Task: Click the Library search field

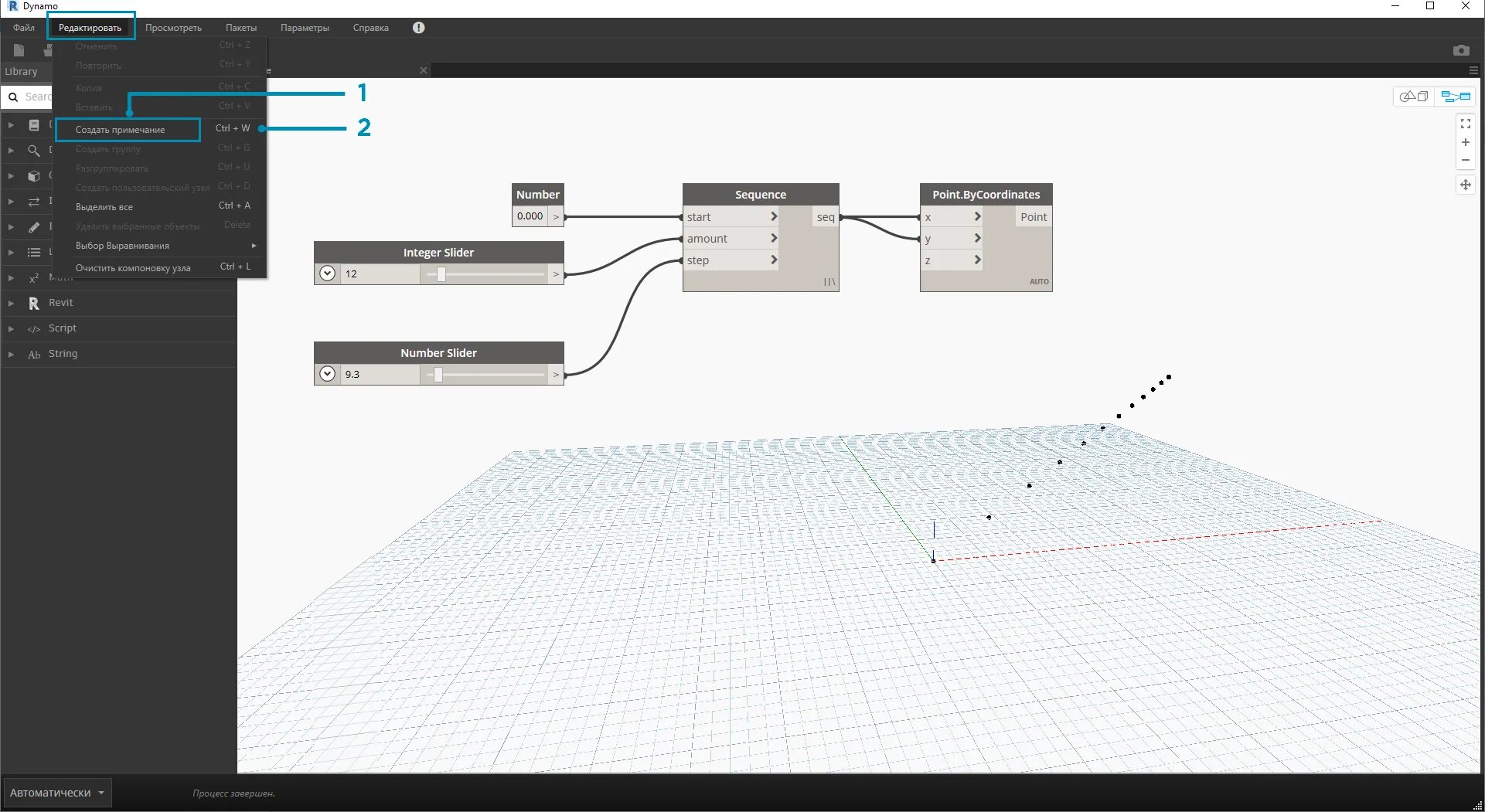Action: (37, 97)
